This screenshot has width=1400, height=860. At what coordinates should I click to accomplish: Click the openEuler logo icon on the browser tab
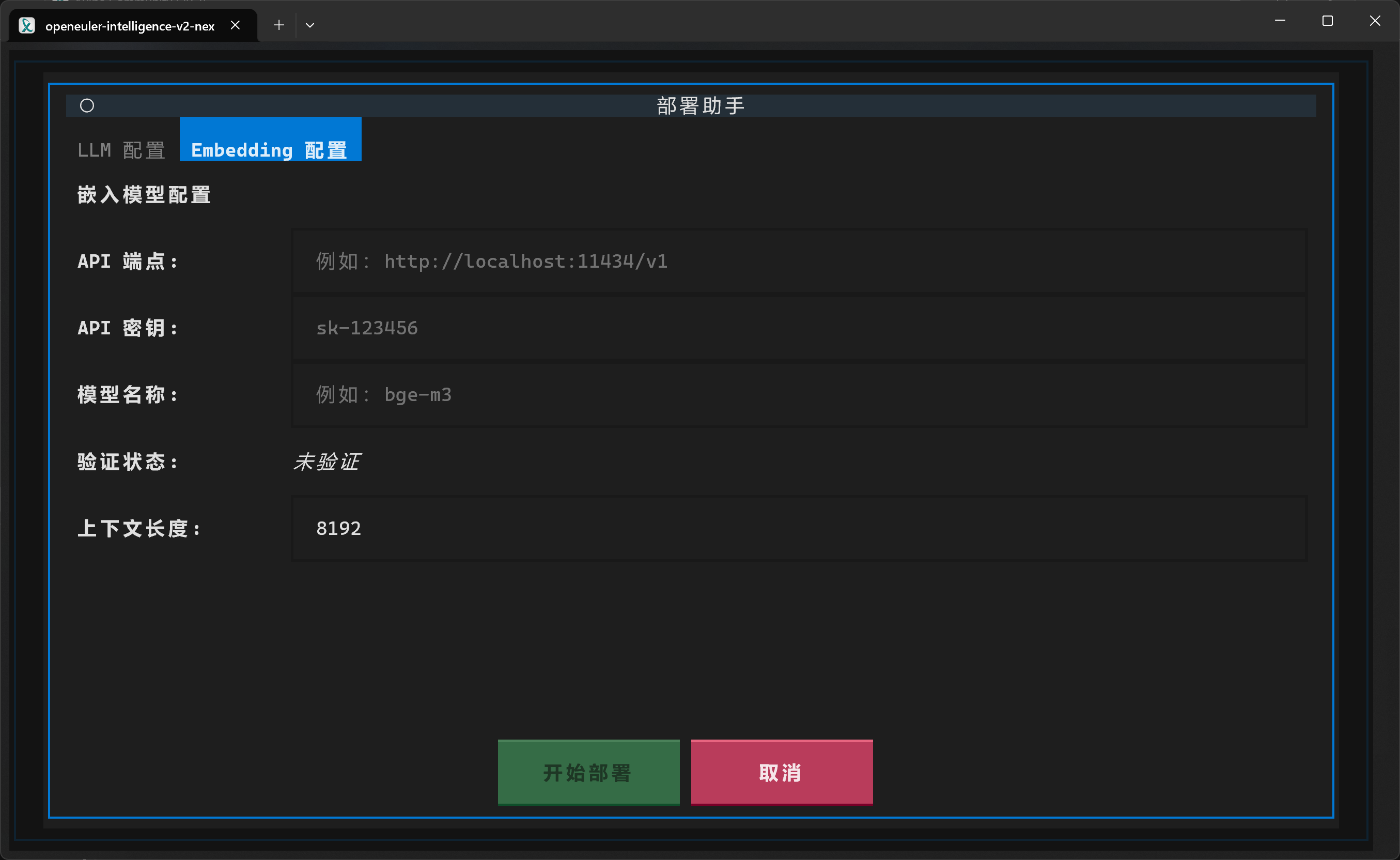27,25
